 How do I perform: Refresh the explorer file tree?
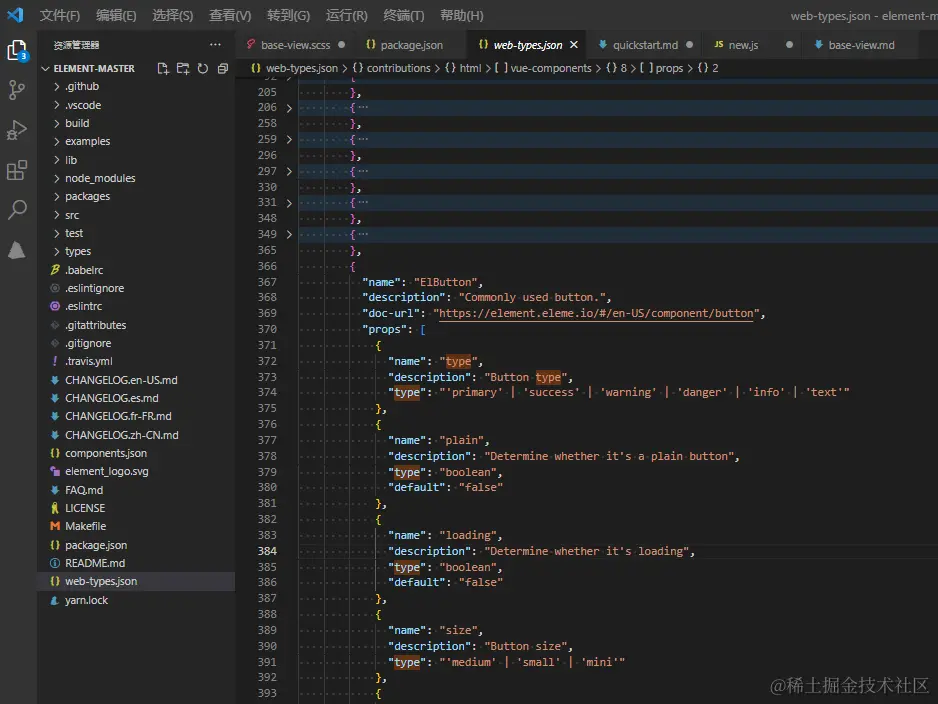(203, 69)
